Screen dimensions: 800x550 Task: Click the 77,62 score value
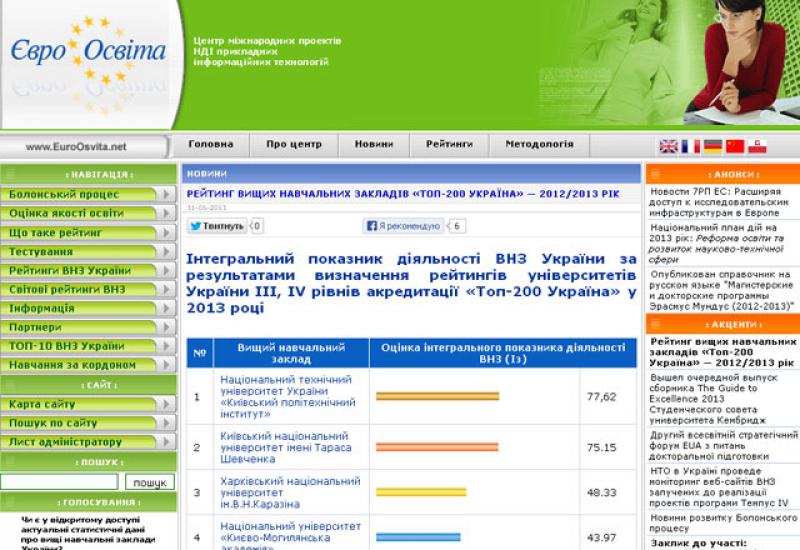(602, 396)
